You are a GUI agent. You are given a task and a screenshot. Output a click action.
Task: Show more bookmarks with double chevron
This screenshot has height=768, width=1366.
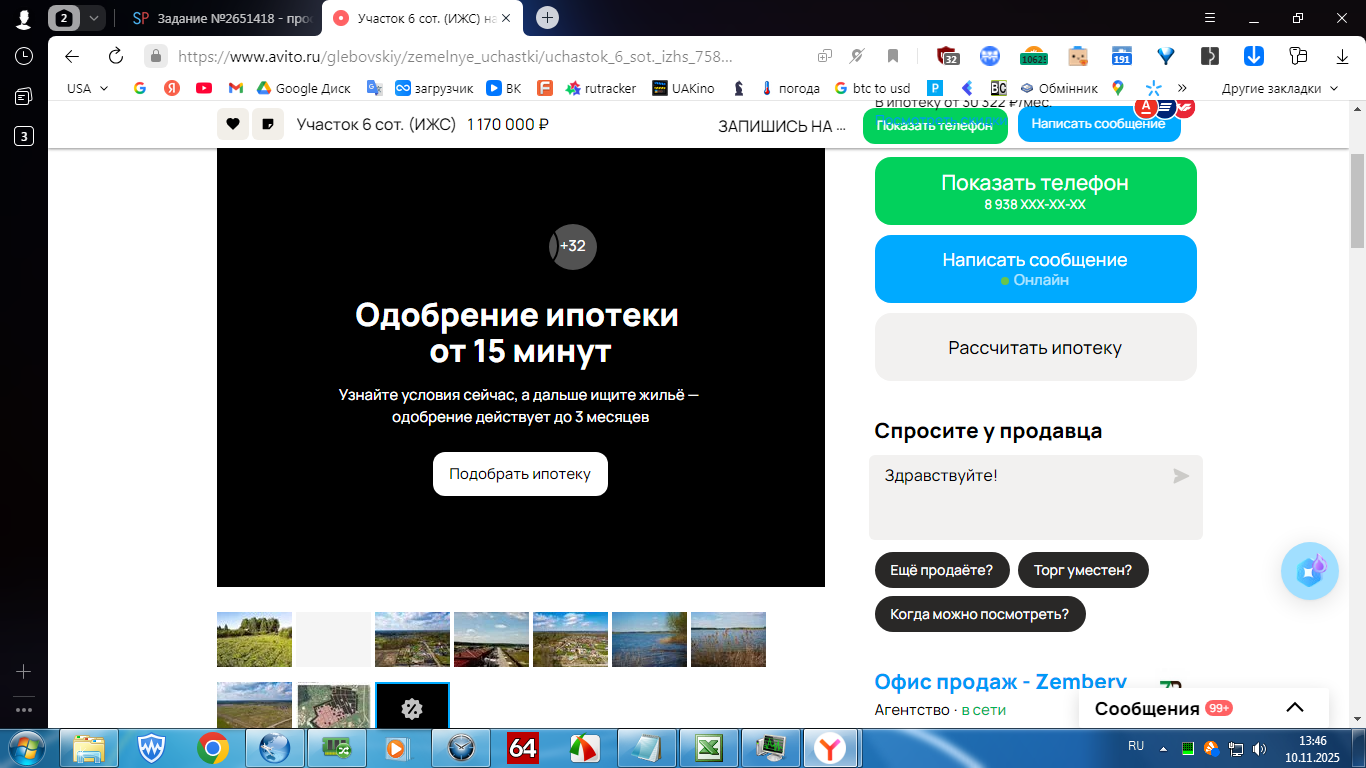click(x=1182, y=88)
